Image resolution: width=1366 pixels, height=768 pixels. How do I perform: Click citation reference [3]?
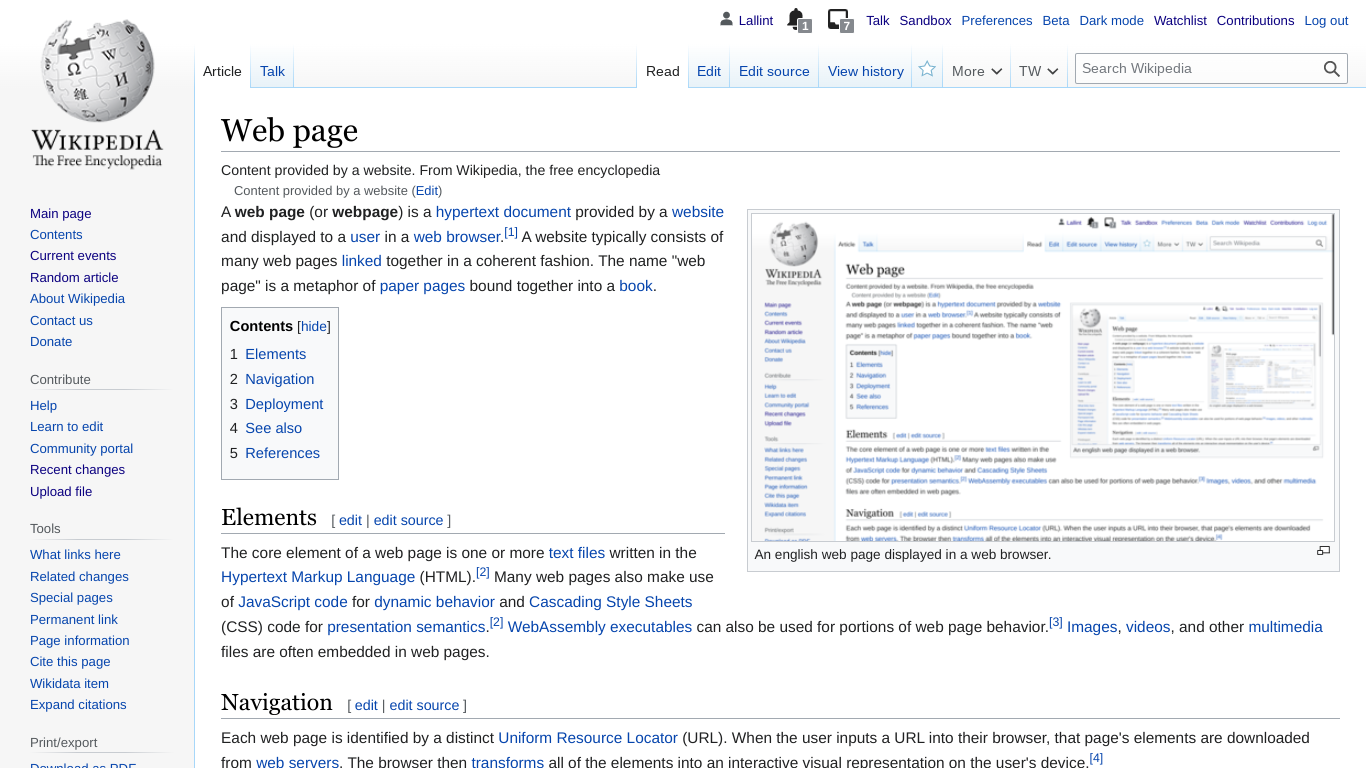pyautogui.click(x=1055, y=622)
